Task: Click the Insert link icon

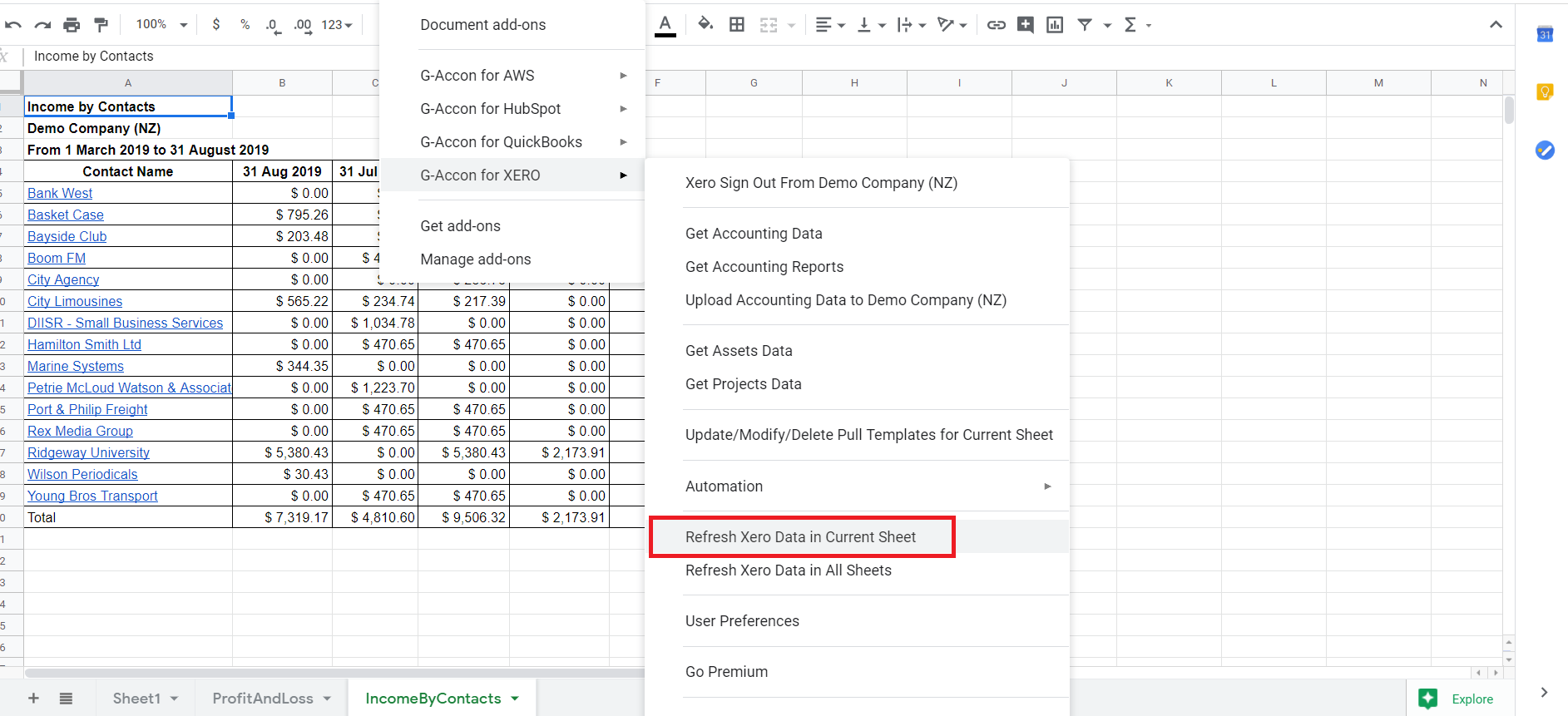Action: [996, 25]
